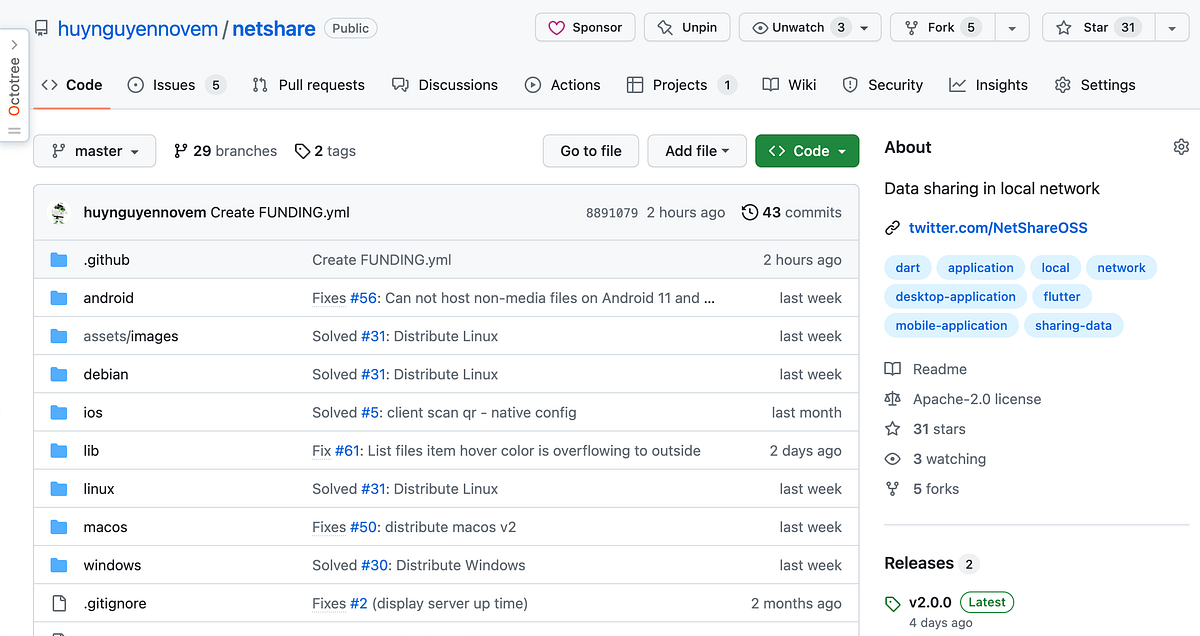The height and width of the screenshot is (636, 1200).
Task: Expand the dropdown arrow next to Star
Action: 1172,28
